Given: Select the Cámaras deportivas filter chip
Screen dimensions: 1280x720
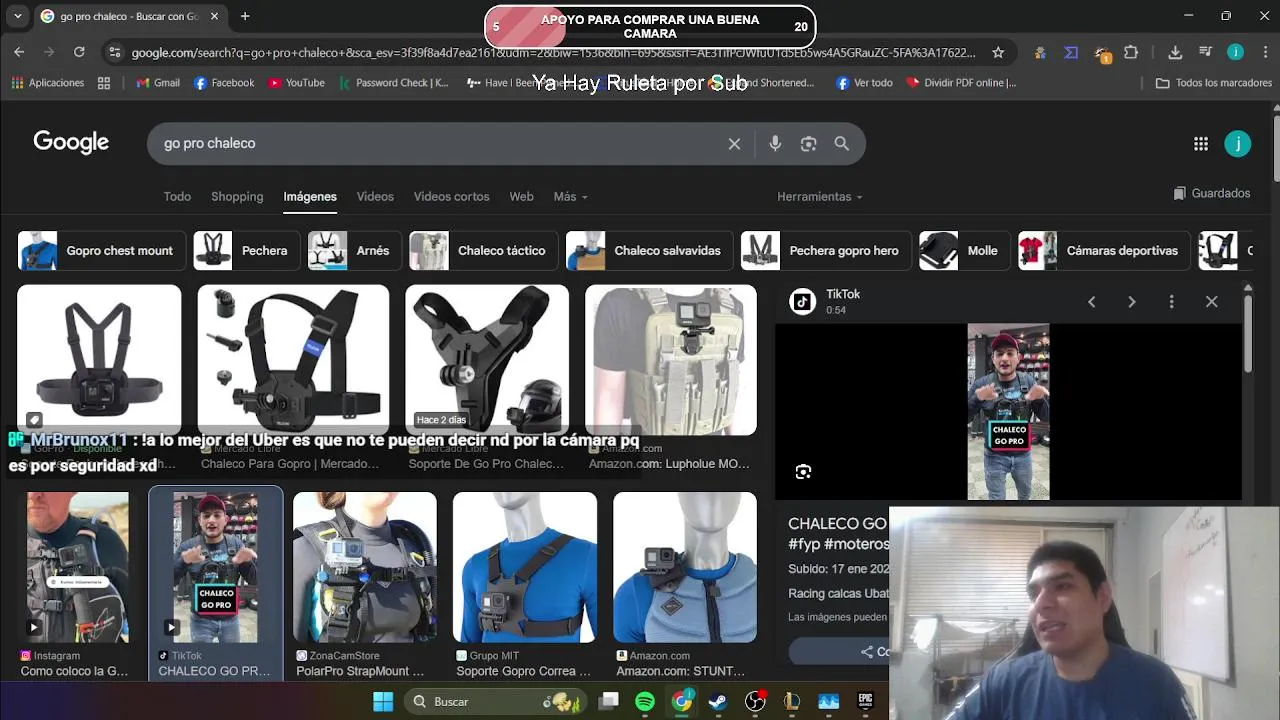Looking at the screenshot, I should pyautogui.click(x=1103, y=251).
